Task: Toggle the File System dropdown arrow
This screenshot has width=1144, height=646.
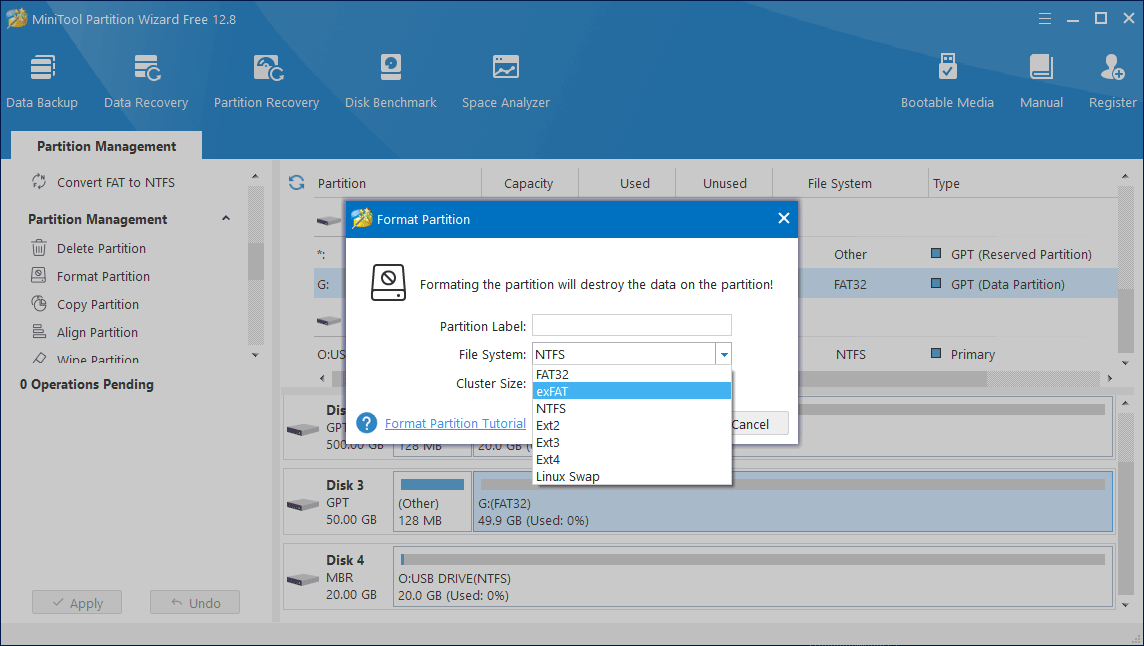Action: (723, 354)
